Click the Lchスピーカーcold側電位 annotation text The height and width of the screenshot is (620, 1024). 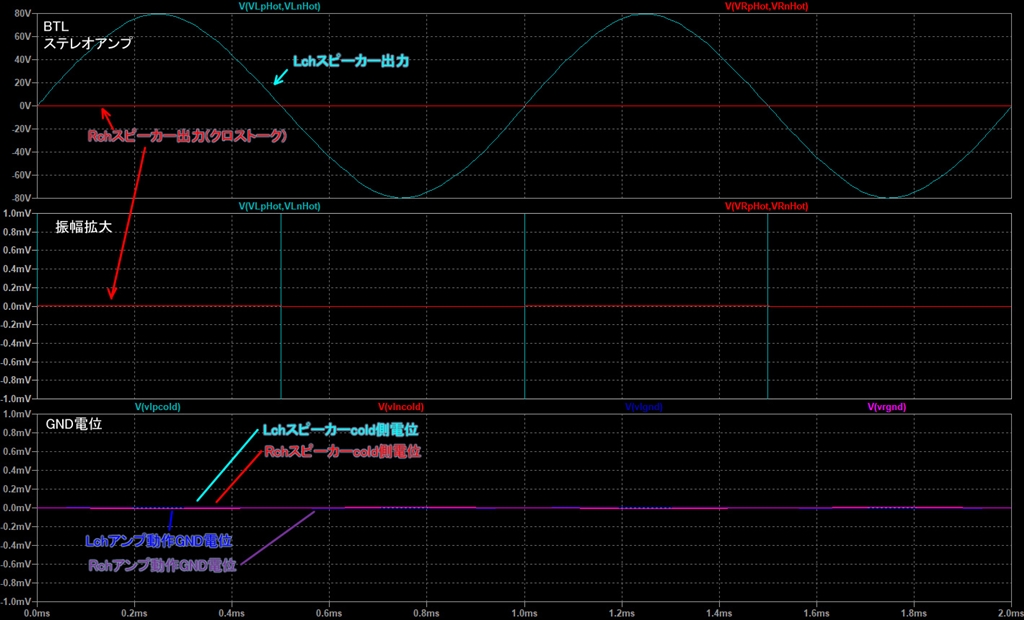(x=340, y=431)
